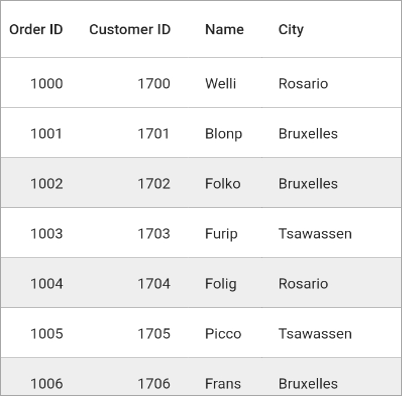Click the Name column header
Image resolution: width=402 pixels, height=396 pixels.
click(x=224, y=29)
